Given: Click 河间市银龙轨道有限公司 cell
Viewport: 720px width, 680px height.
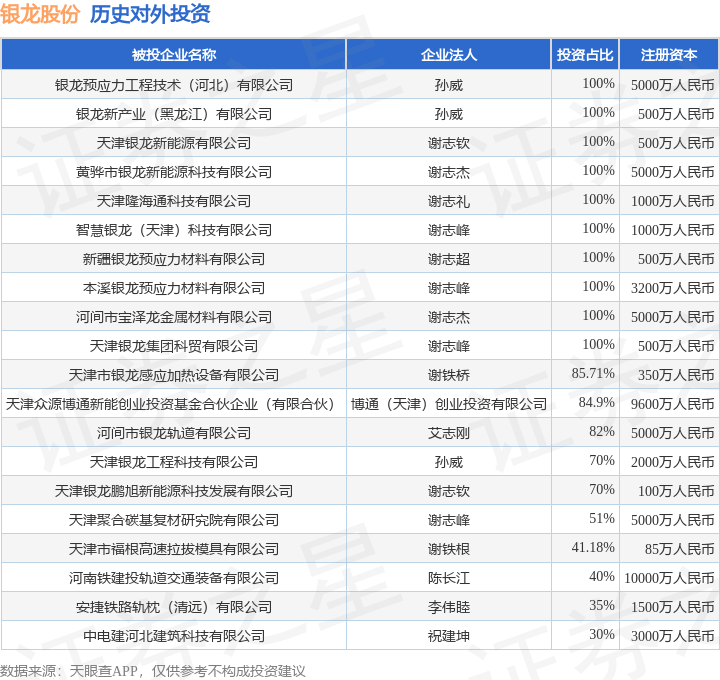Looking at the screenshot, I should click(x=174, y=433).
